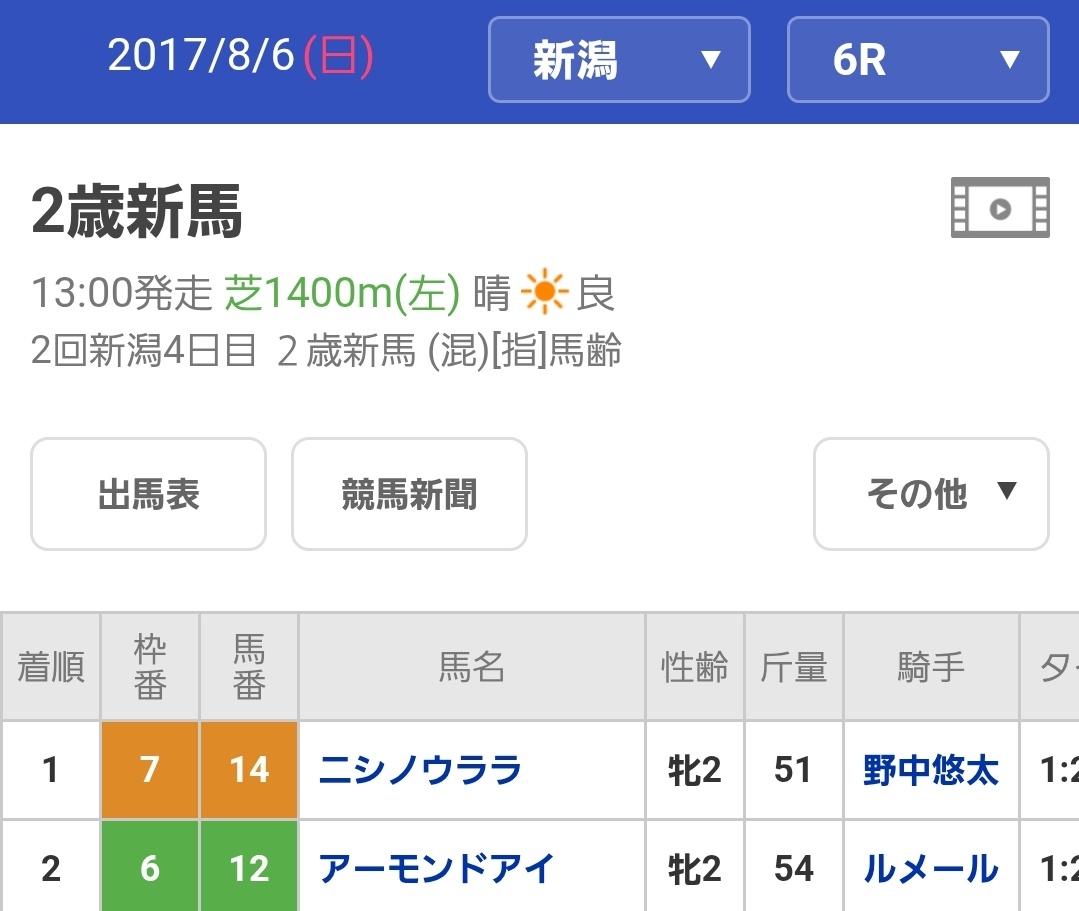This screenshot has width=1079, height=911.
Task: Click the sunny weather icon
Action: coord(544,294)
